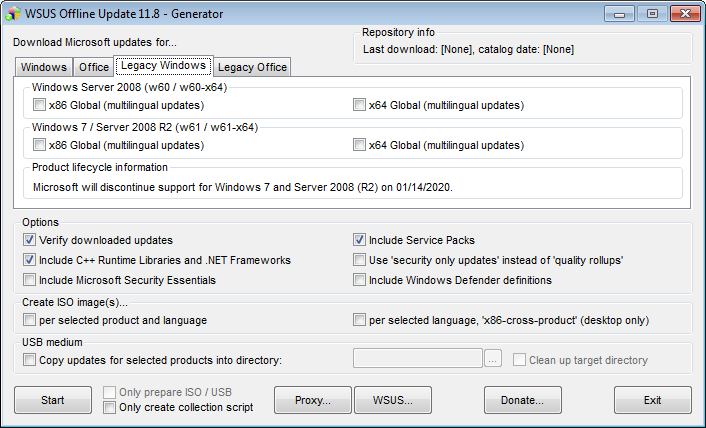Image resolution: width=706 pixels, height=428 pixels.
Task: Open Proxy... settings
Action: click(x=313, y=400)
